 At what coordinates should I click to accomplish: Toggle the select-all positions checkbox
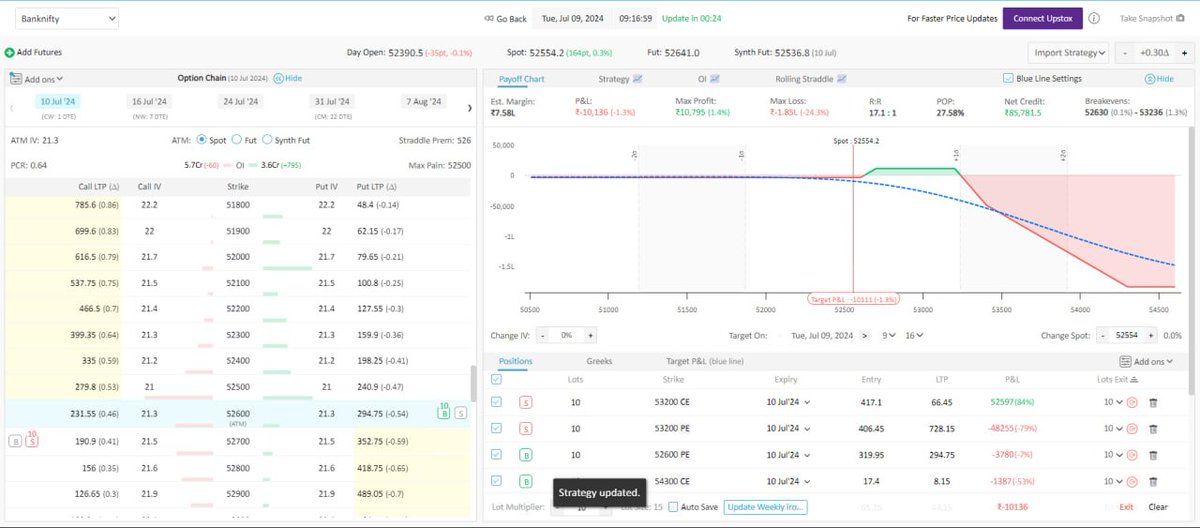point(497,379)
